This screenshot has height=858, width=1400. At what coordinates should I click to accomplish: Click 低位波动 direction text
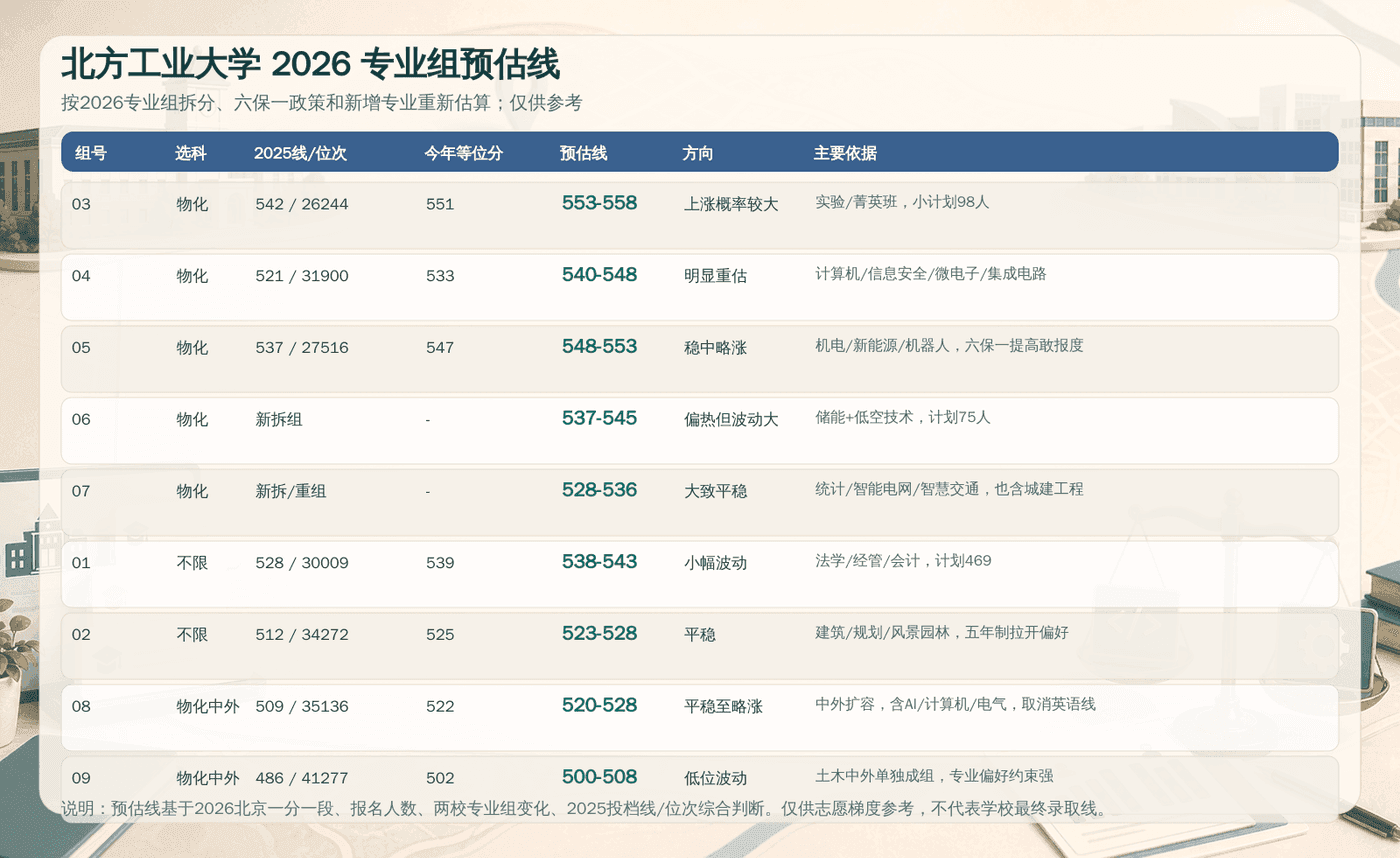pyautogui.click(x=715, y=779)
